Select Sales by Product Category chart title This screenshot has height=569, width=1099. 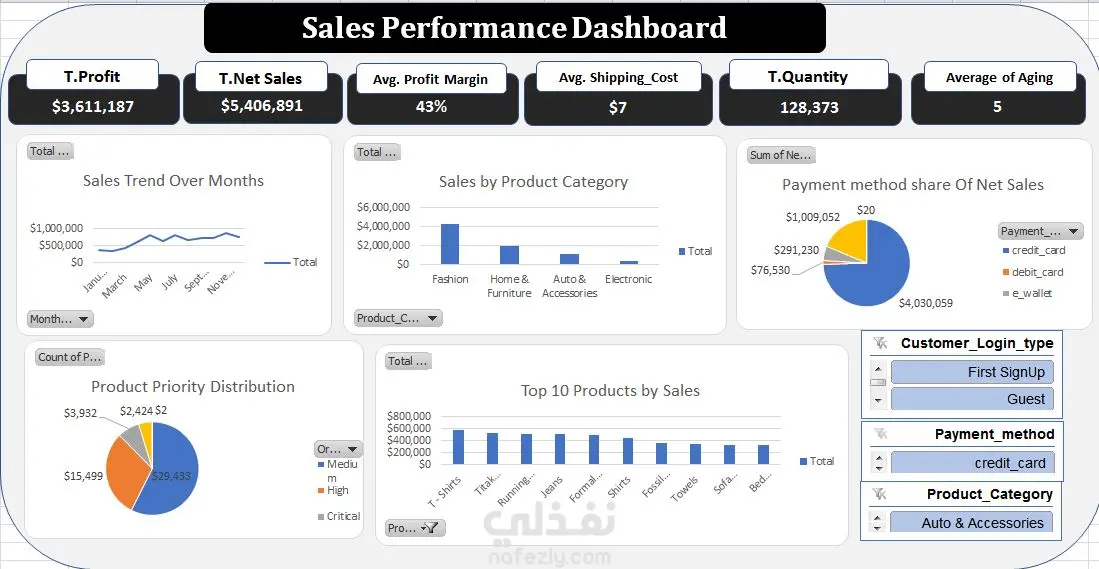533,182
